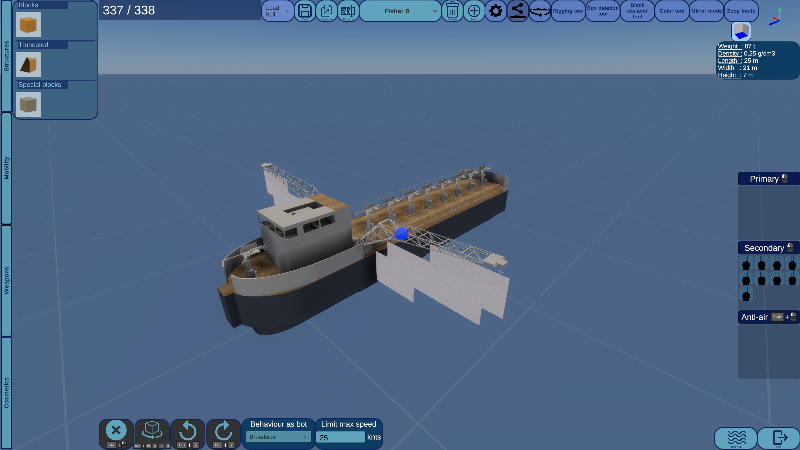Image resolution: width=800 pixels, height=450 pixels.
Task: Click the first turret in the Secondary group
Action: (746, 264)
